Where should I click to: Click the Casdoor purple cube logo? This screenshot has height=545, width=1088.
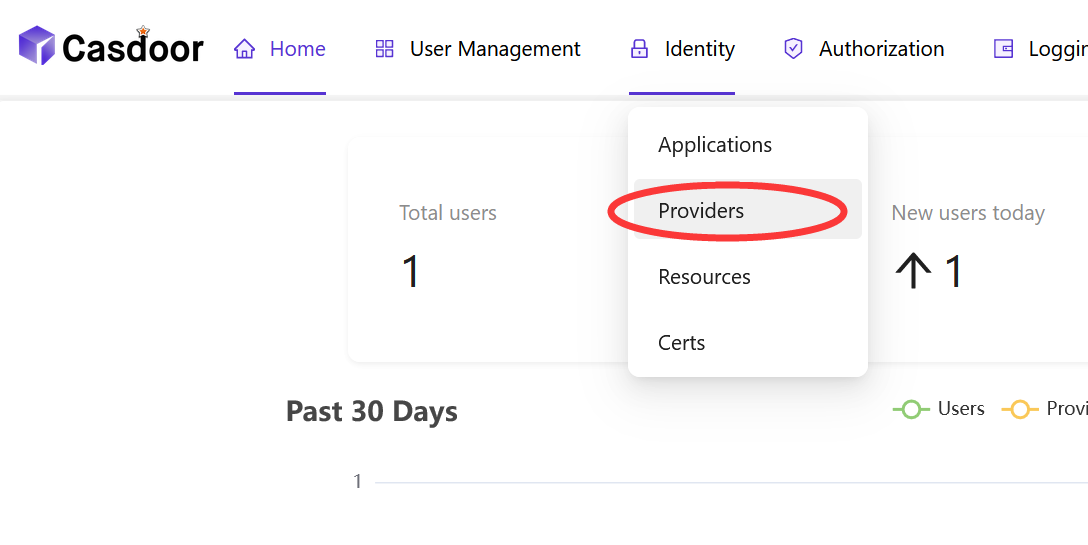click(x=37, y=47)
